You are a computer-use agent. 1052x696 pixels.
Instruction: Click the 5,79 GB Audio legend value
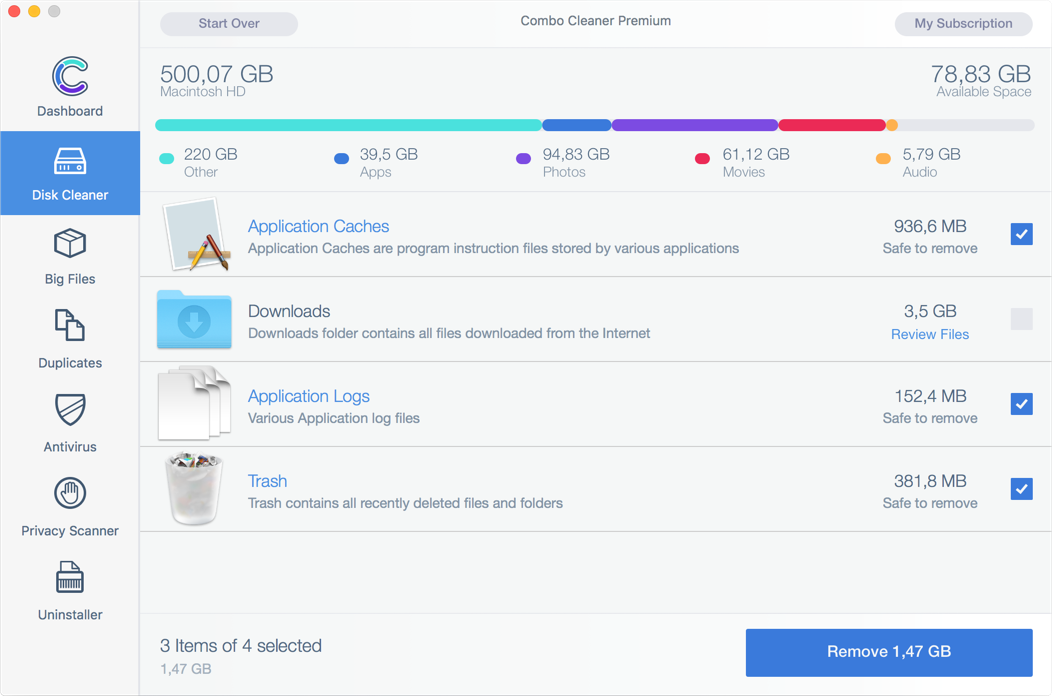[931, 154]
